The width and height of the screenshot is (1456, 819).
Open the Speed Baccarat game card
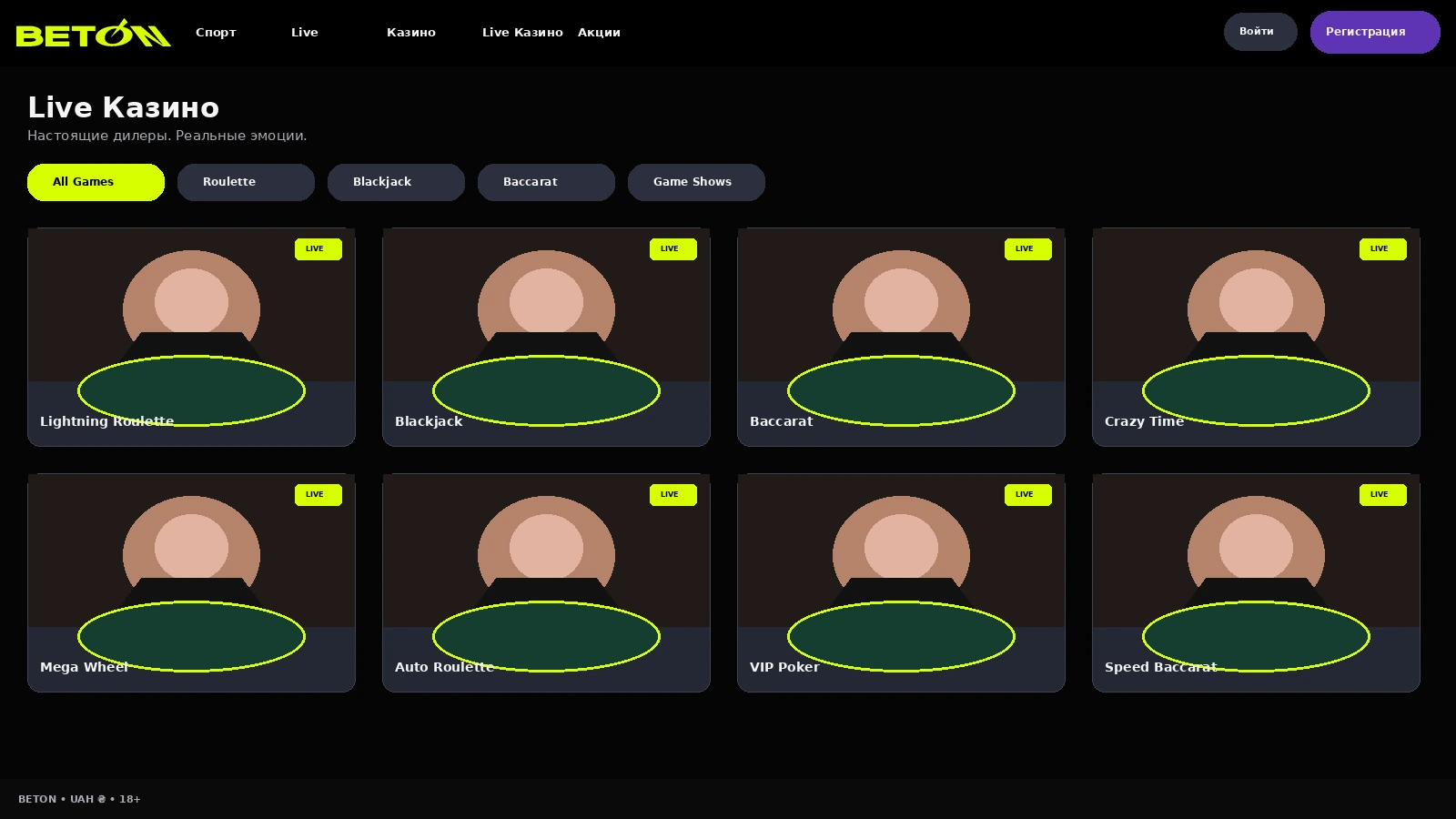pos(1256,582)
